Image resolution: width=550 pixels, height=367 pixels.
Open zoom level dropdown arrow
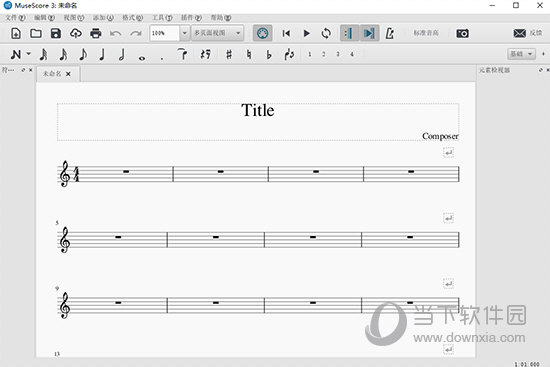185,33
